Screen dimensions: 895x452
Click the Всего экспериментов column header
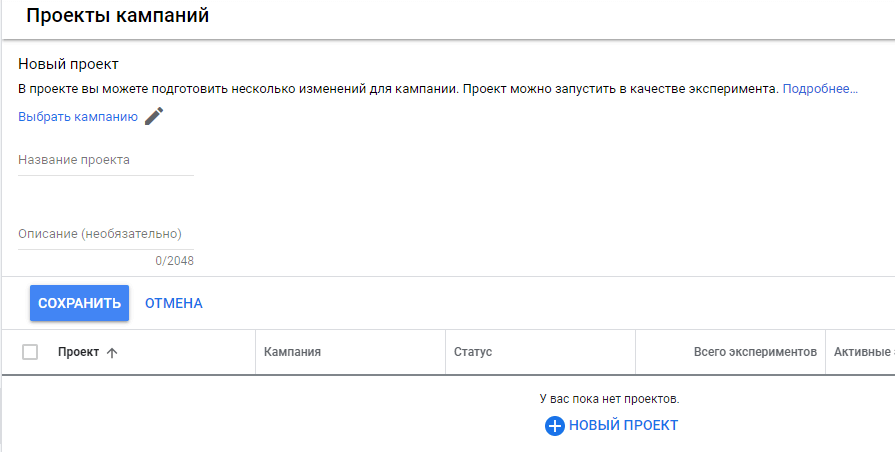click(755, 352)
